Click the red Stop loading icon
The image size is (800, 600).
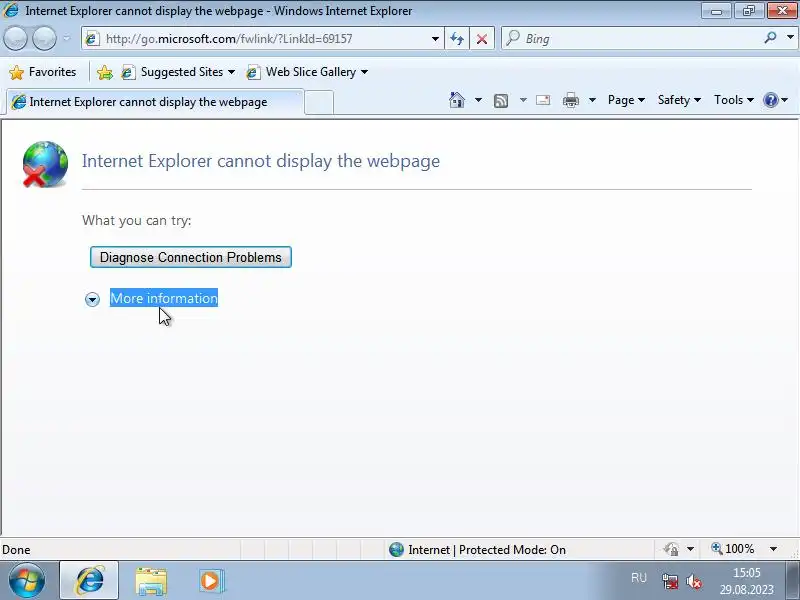[x=482, y=39]
